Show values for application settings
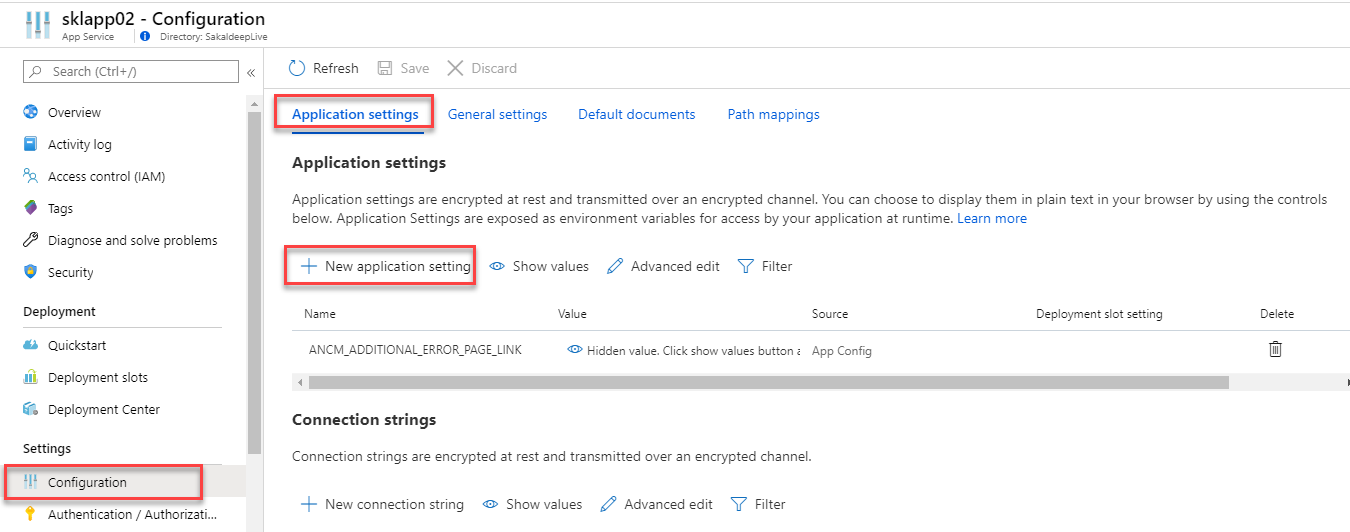This screenshot has width=1350, height=532. point(539,266)
